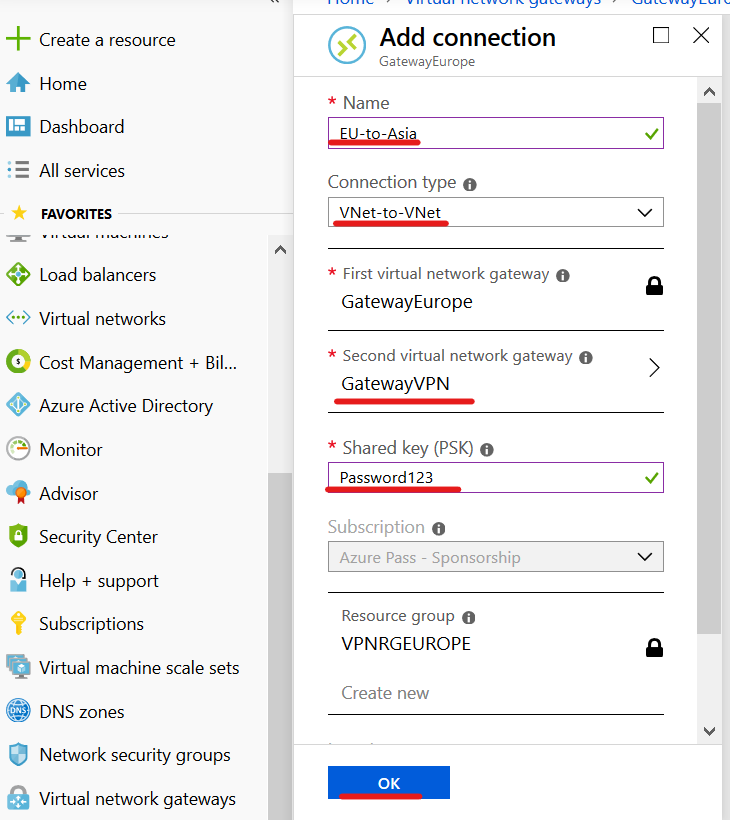Viewport: 730px width, 820px height.
Task: Click the All services list icon
Action: pos(18,170)
